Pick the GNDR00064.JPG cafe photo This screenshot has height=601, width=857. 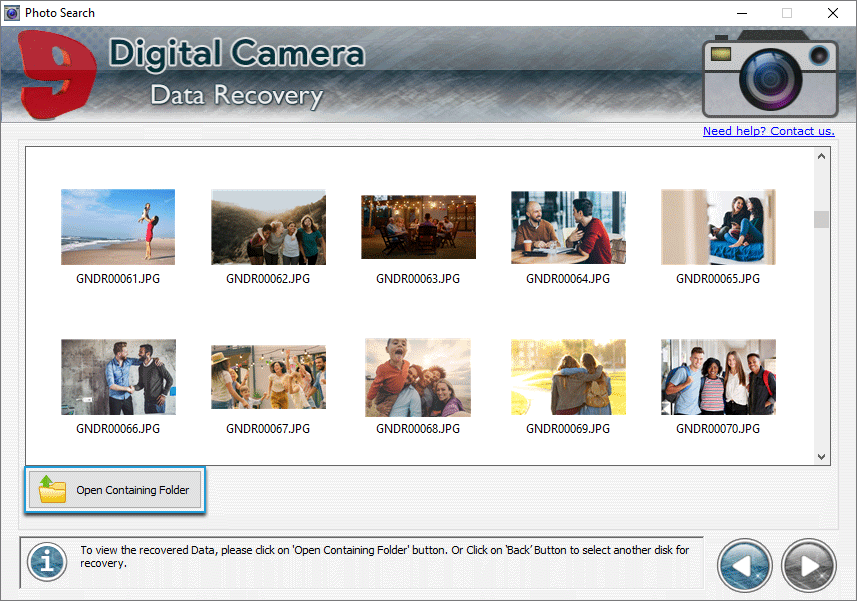(x=568, y=227)
